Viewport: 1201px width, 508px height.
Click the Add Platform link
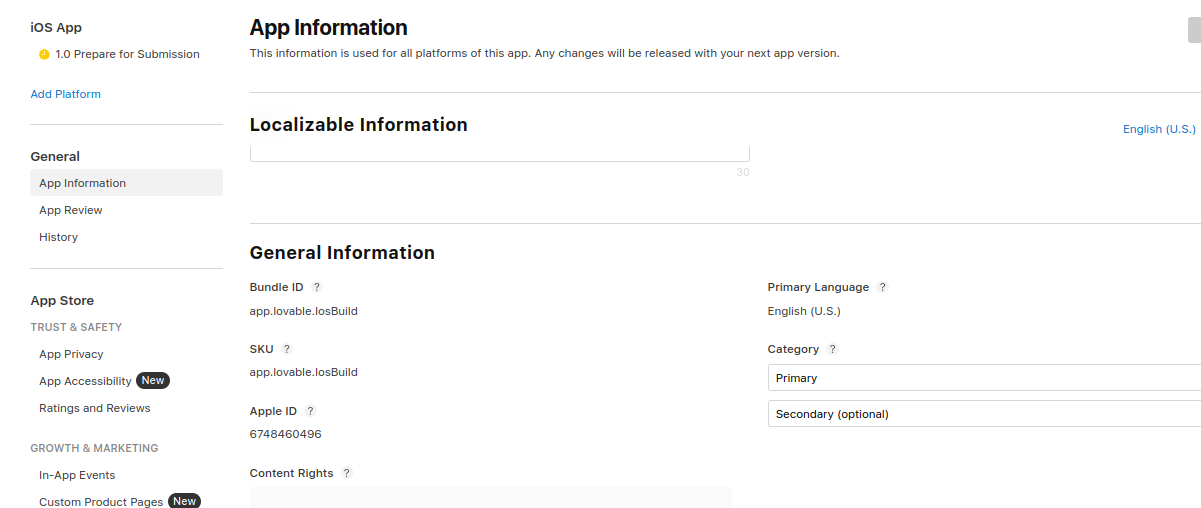[66, 94]
